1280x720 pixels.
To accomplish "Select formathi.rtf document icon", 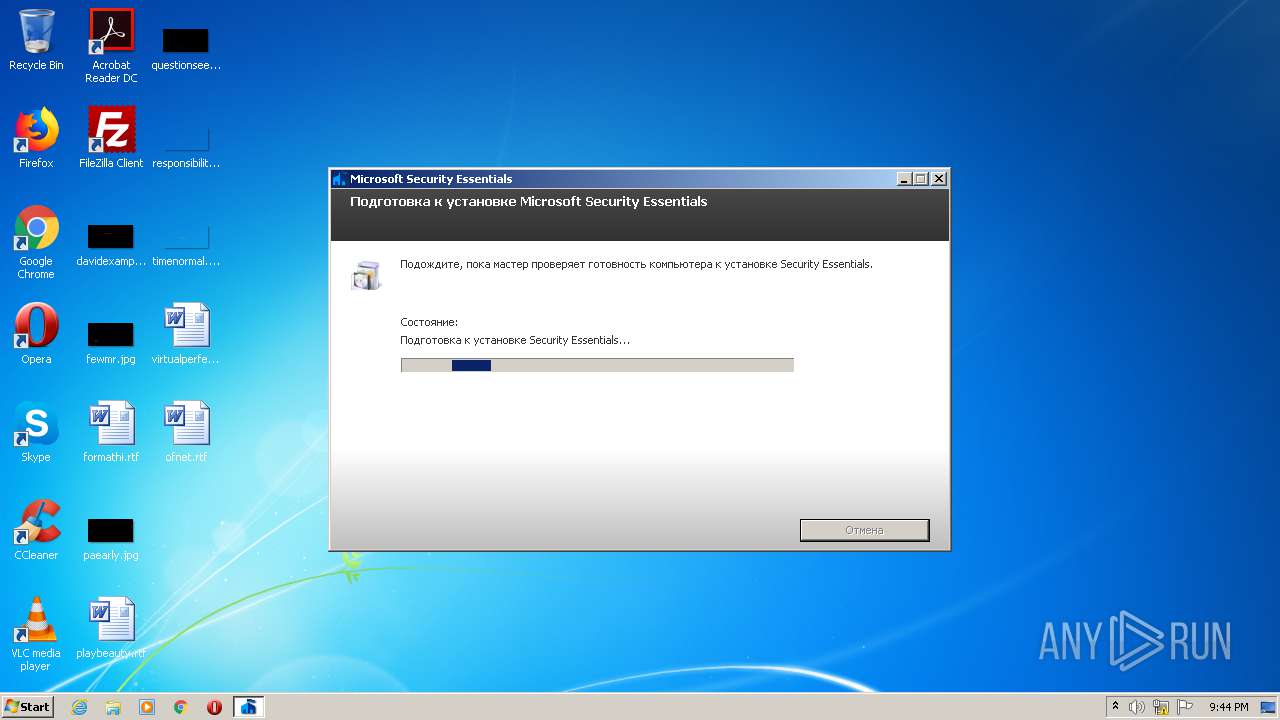I will (x=111, y=432).
